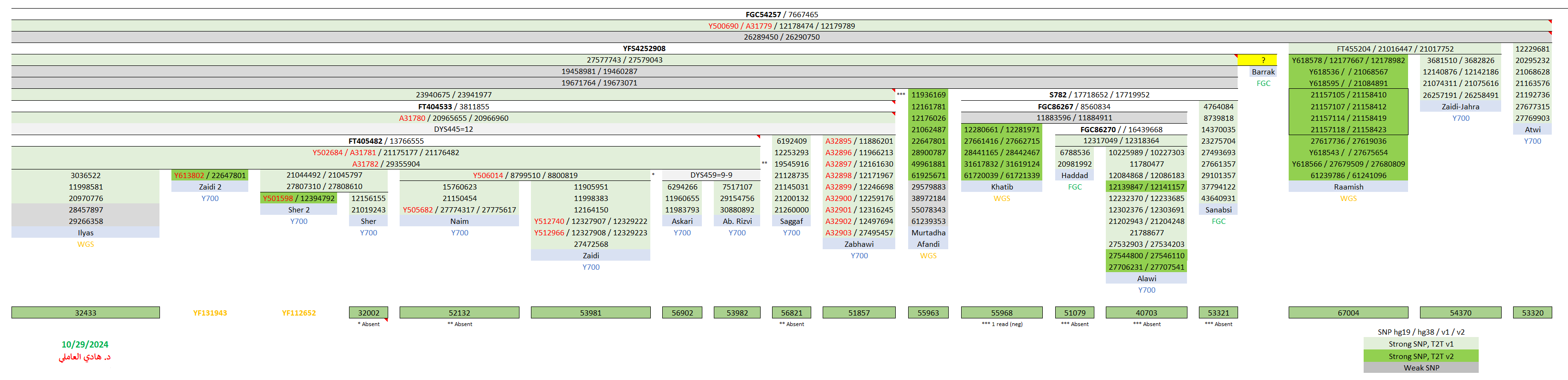Select the 67004 kit number box
The height and width of the screenshot is (380, 1568).
(1348, 313)
